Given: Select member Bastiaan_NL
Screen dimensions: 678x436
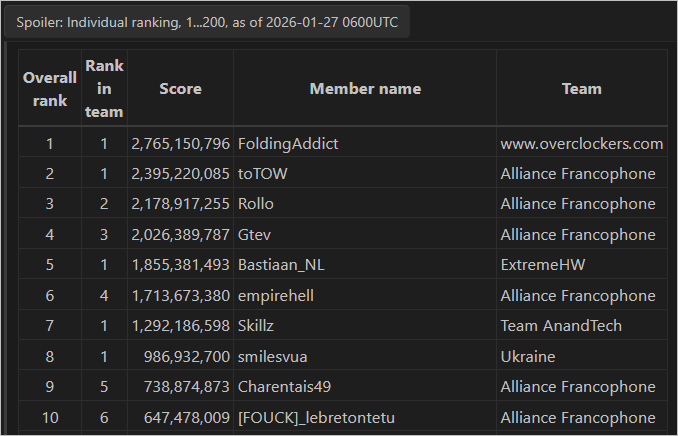Looking at the screenshot, I should [283, 265].
